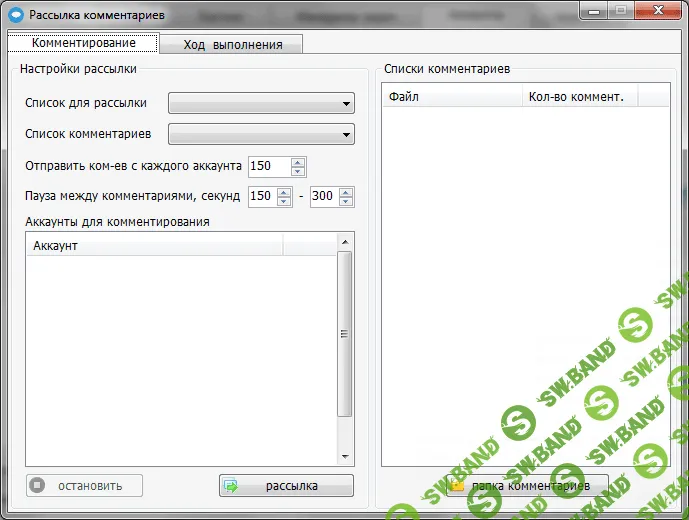This screenshot has width=689, height=520.
Task: Click the accounts list scroll-up arrow
Action: click(345, 242)
